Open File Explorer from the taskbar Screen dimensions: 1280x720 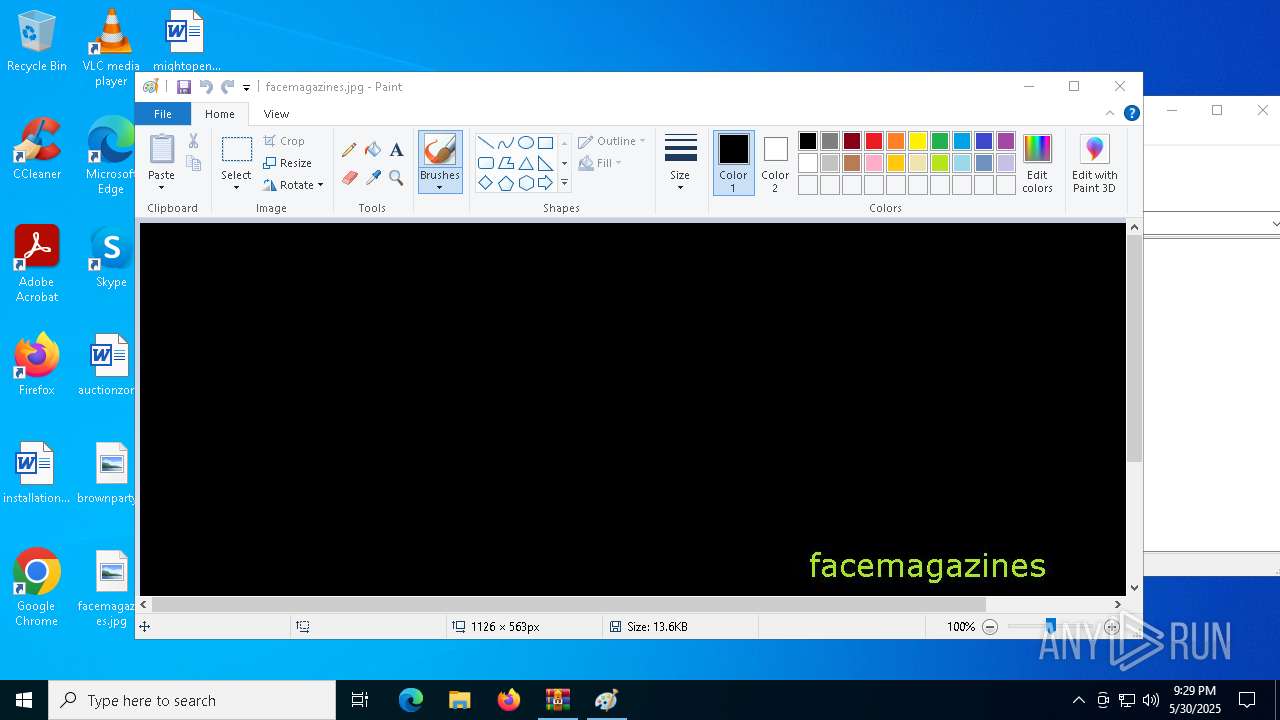(460, 700)
